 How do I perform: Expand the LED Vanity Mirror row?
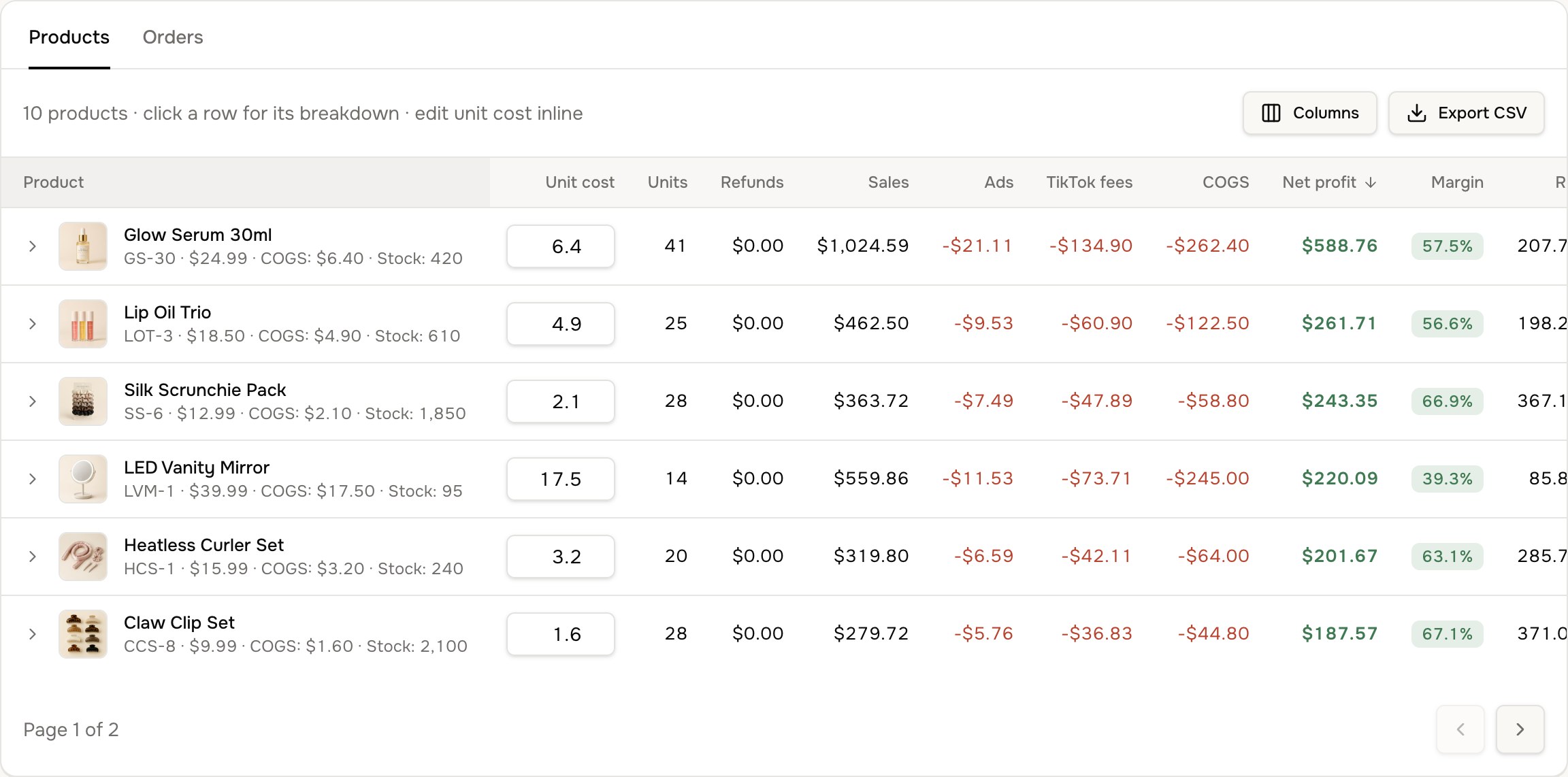click(x=32, y=479)
